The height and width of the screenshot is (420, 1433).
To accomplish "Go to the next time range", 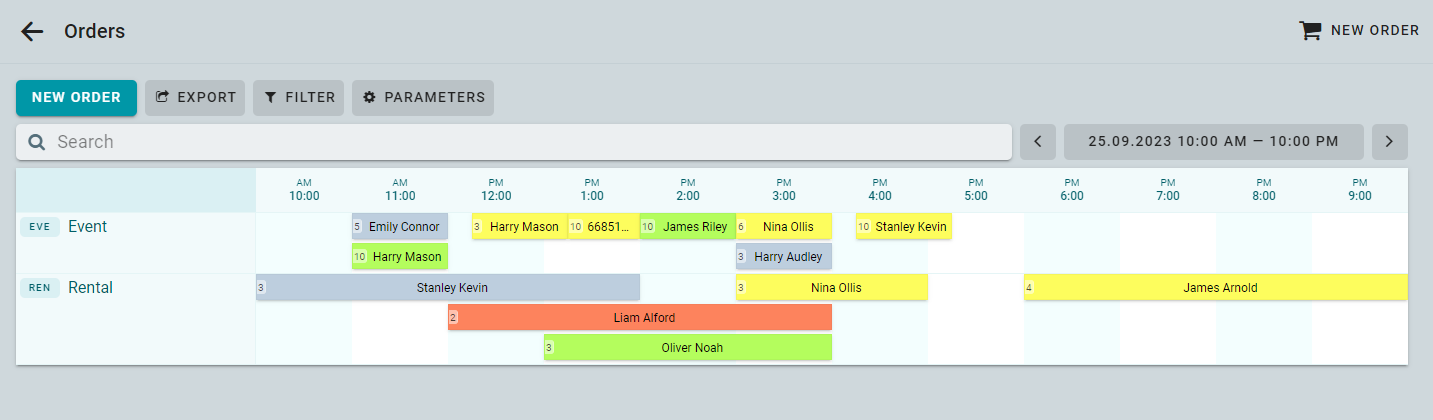I will (1389, 142).
